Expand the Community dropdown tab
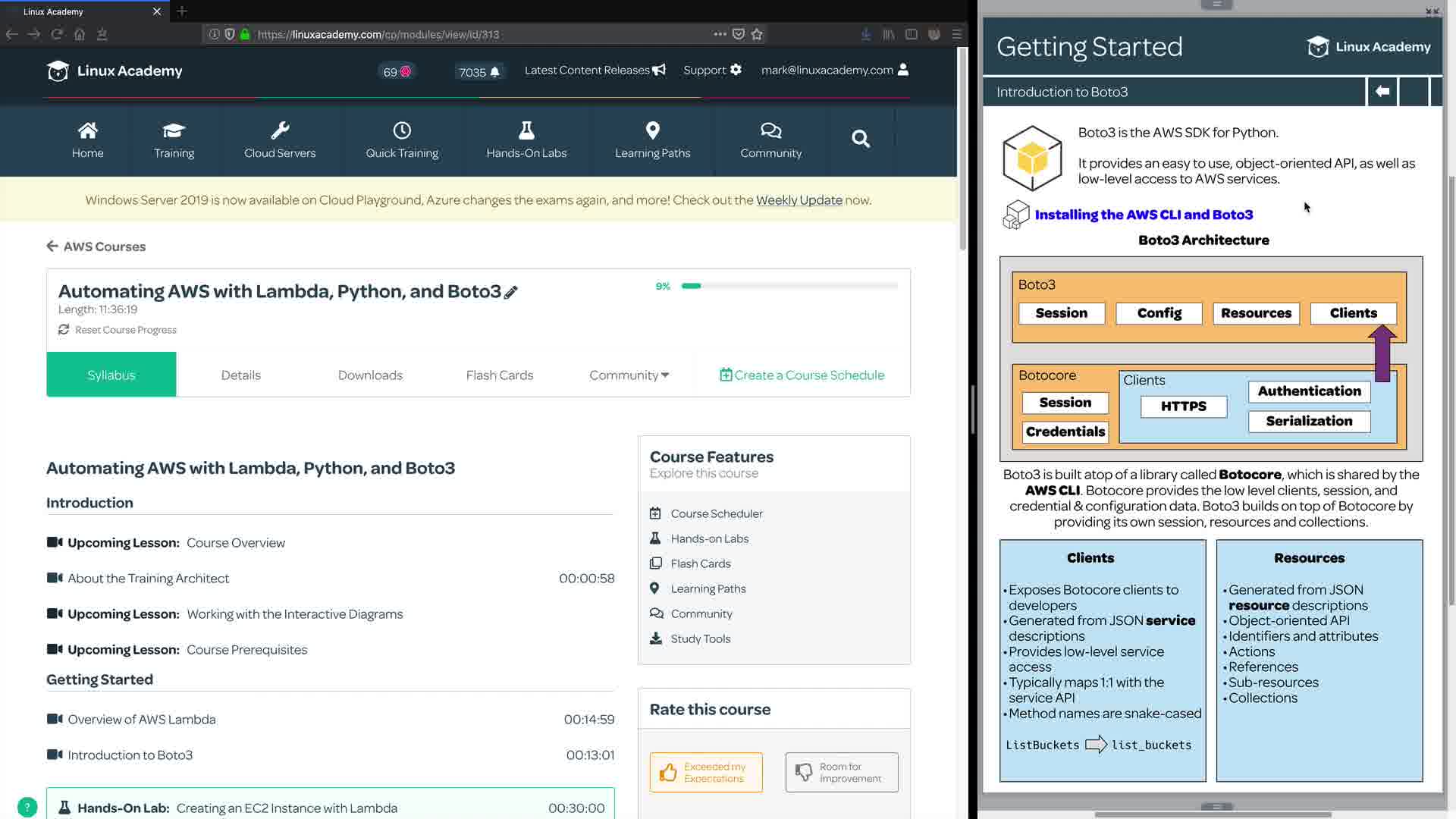1456x819 pixels. click(x=629, y=375)
